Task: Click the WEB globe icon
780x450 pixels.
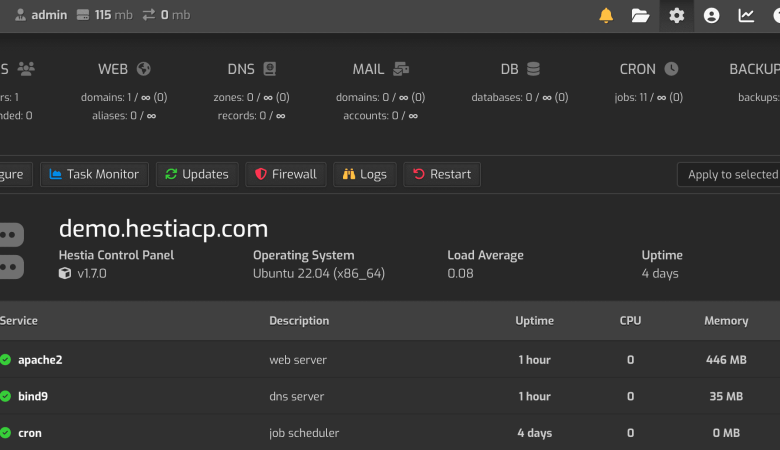Action: (144, 69)
